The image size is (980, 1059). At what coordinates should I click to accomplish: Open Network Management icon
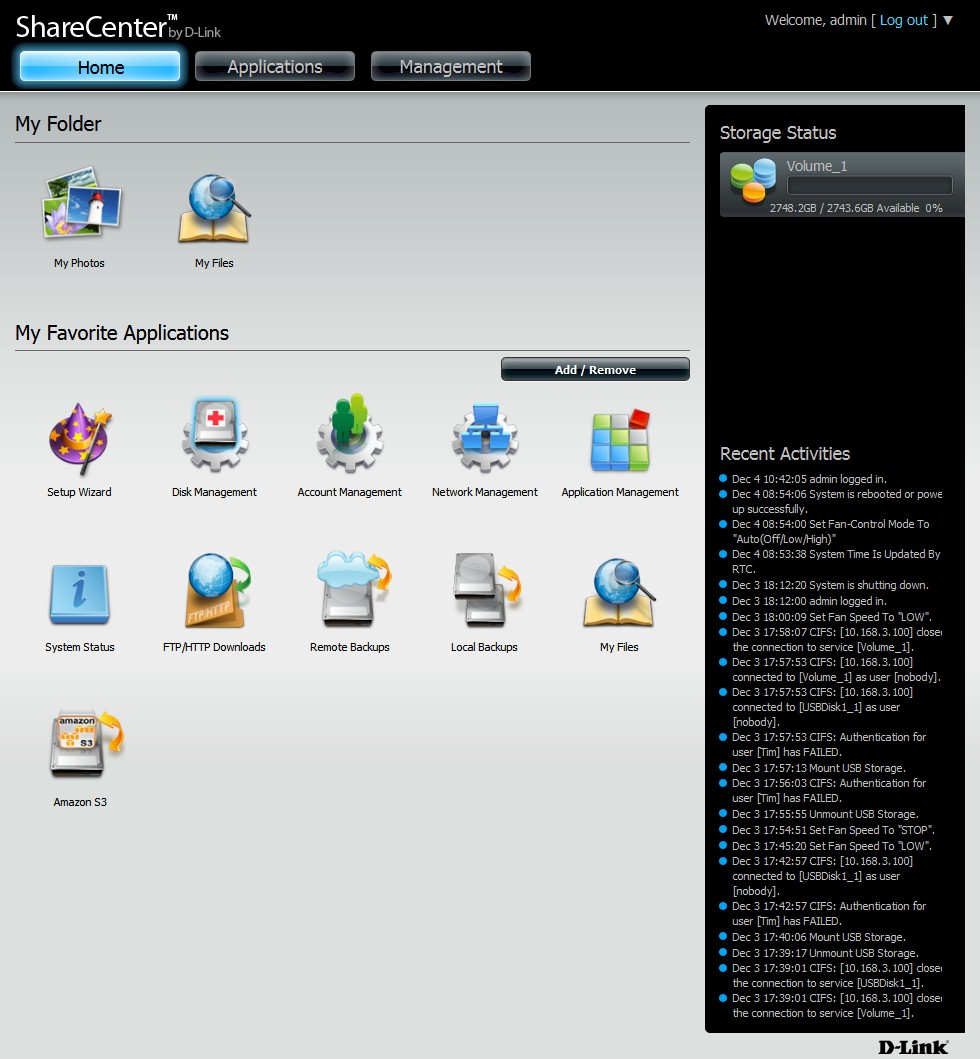click(485, 438)
